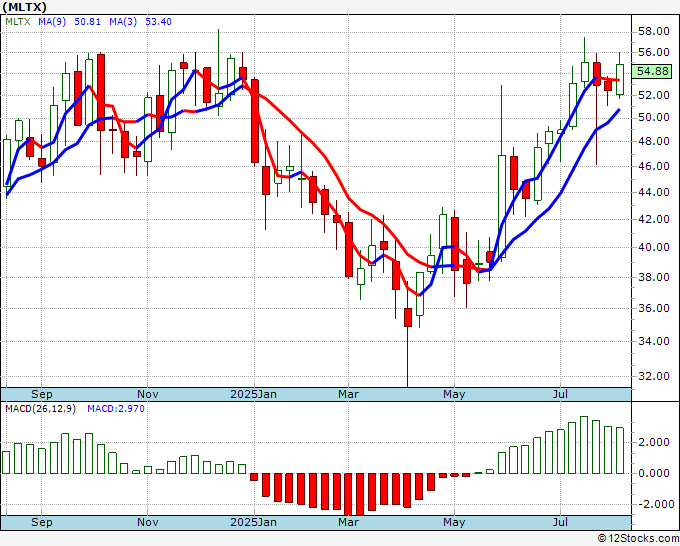Screen dimensions: 680x546
Task: Click Mar on the MACD panel time axis
Action: [x=349, y=522]
